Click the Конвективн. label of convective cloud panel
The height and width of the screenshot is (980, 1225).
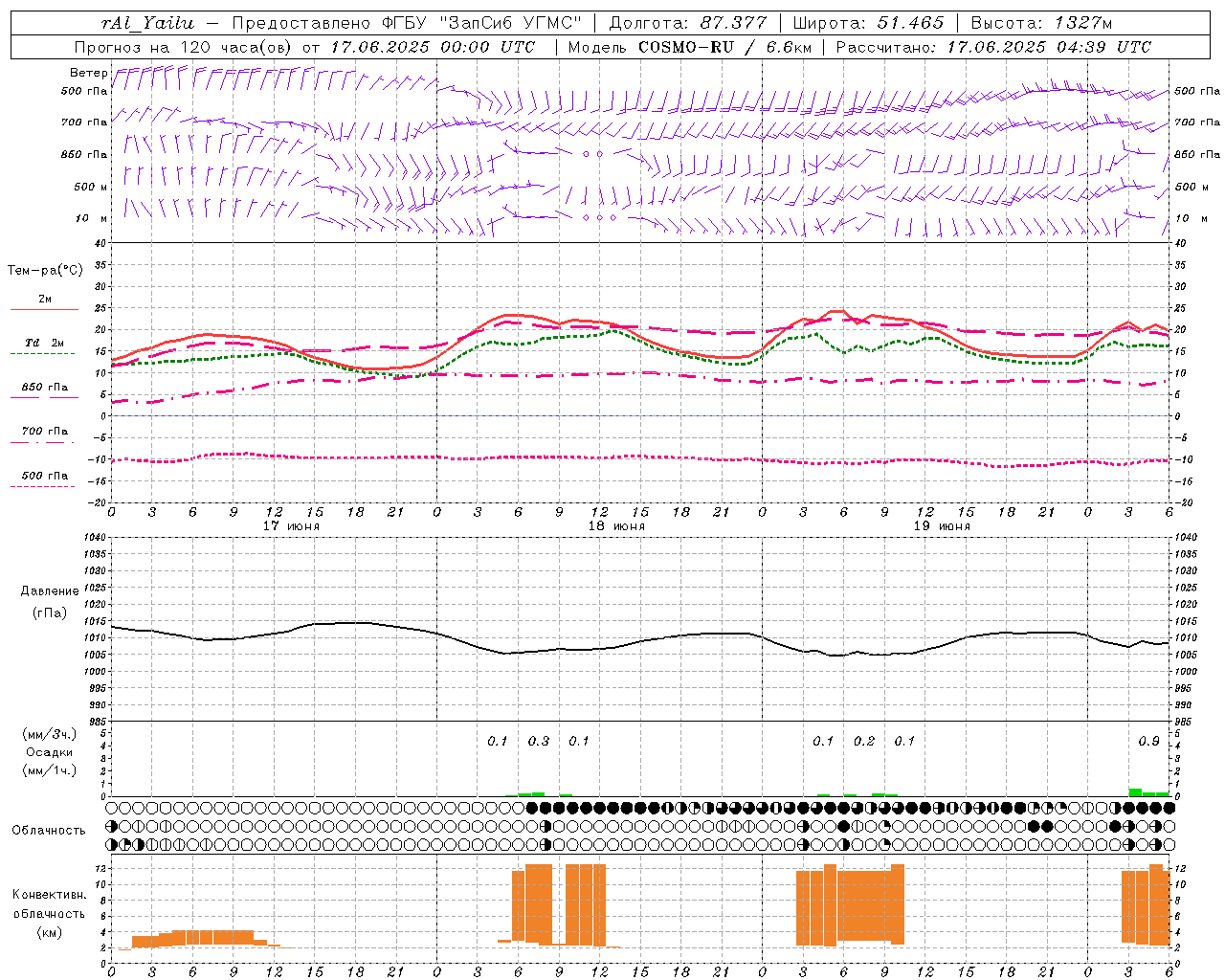click(50, 895)
